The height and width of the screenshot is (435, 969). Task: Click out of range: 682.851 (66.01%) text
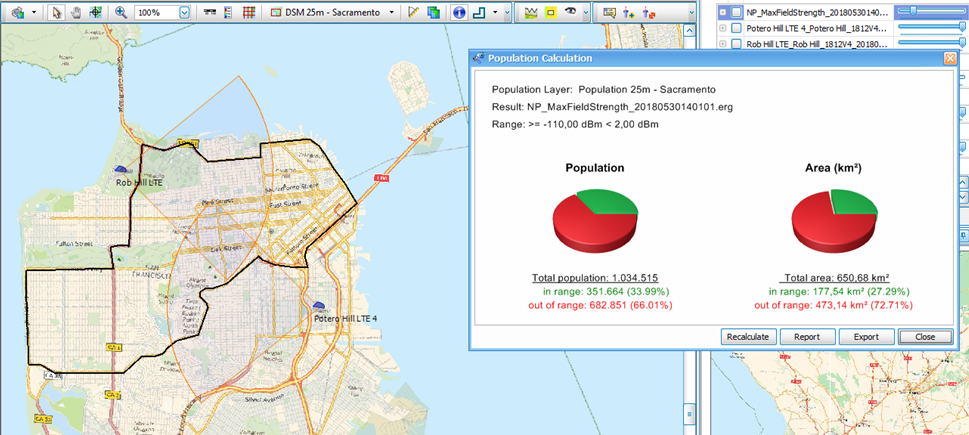pyautogui.click(x=599, y=305)
